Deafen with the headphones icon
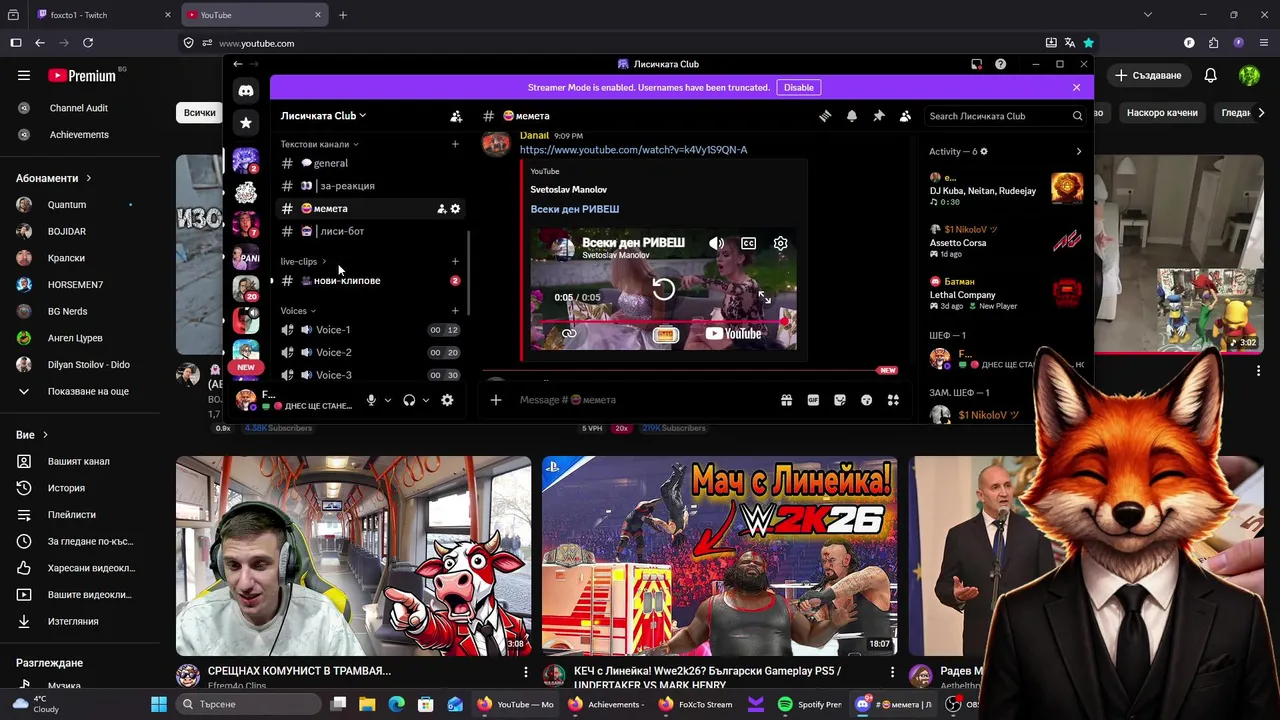 (x=409, y=400)
